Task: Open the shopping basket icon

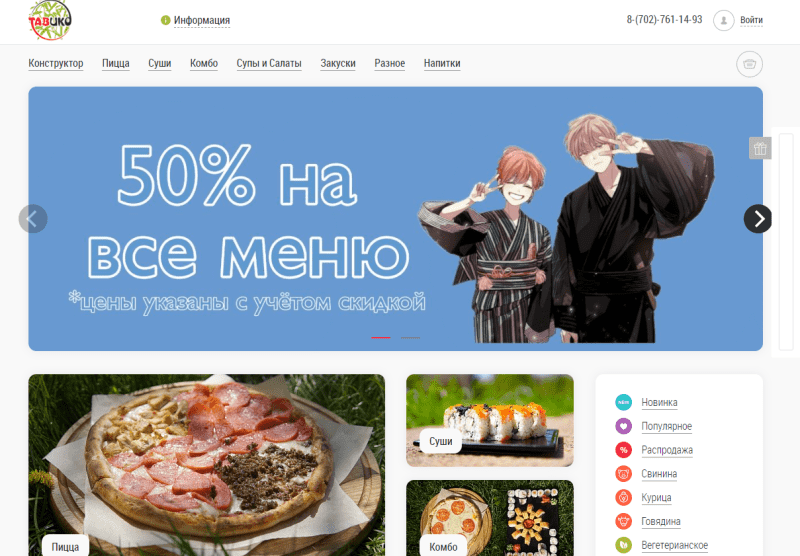Action: pos(749,64)
